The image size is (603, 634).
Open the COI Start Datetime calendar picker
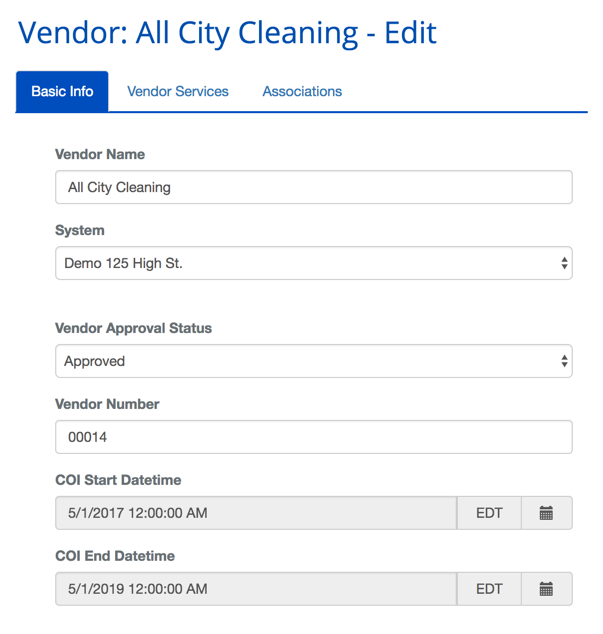[x=546, y=513]
